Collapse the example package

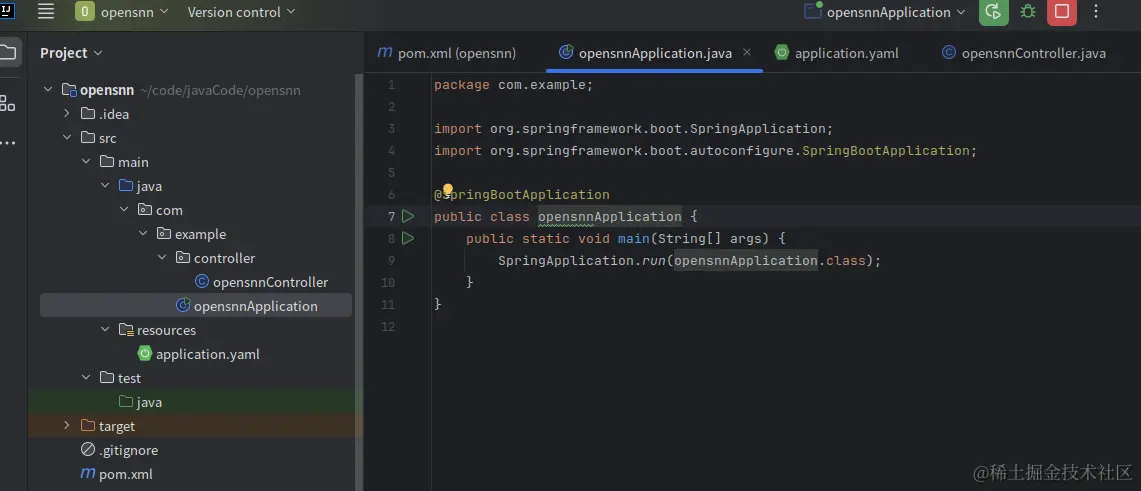(143, 234)
